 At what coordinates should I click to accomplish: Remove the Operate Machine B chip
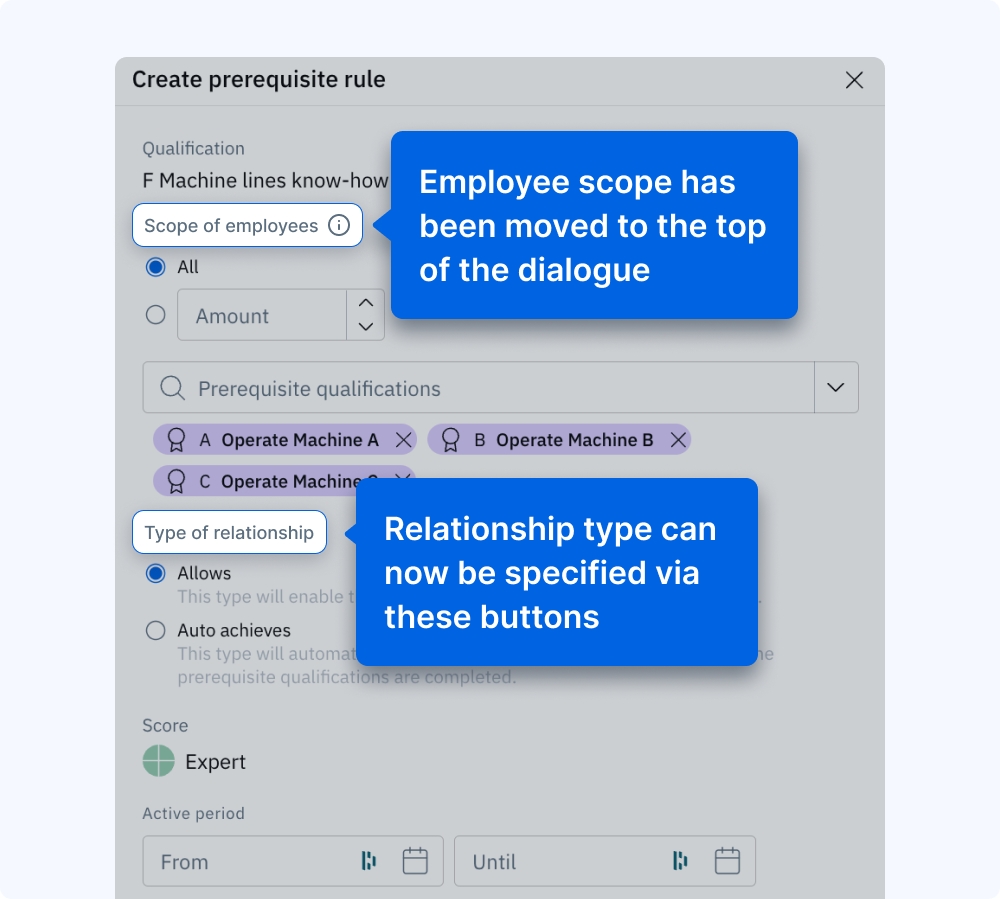pyautogui.click(x=678, y=440)
